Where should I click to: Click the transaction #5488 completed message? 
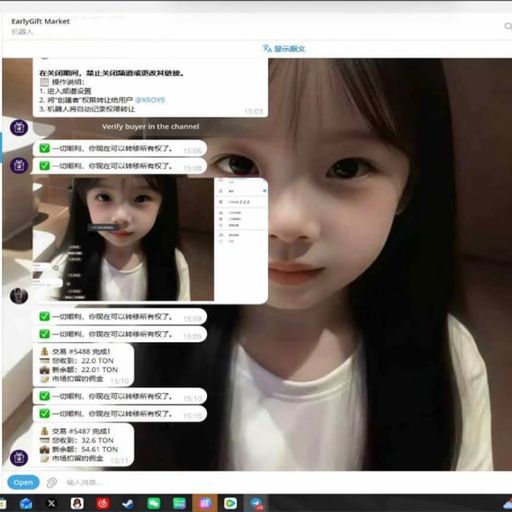(x=83, y=365)
